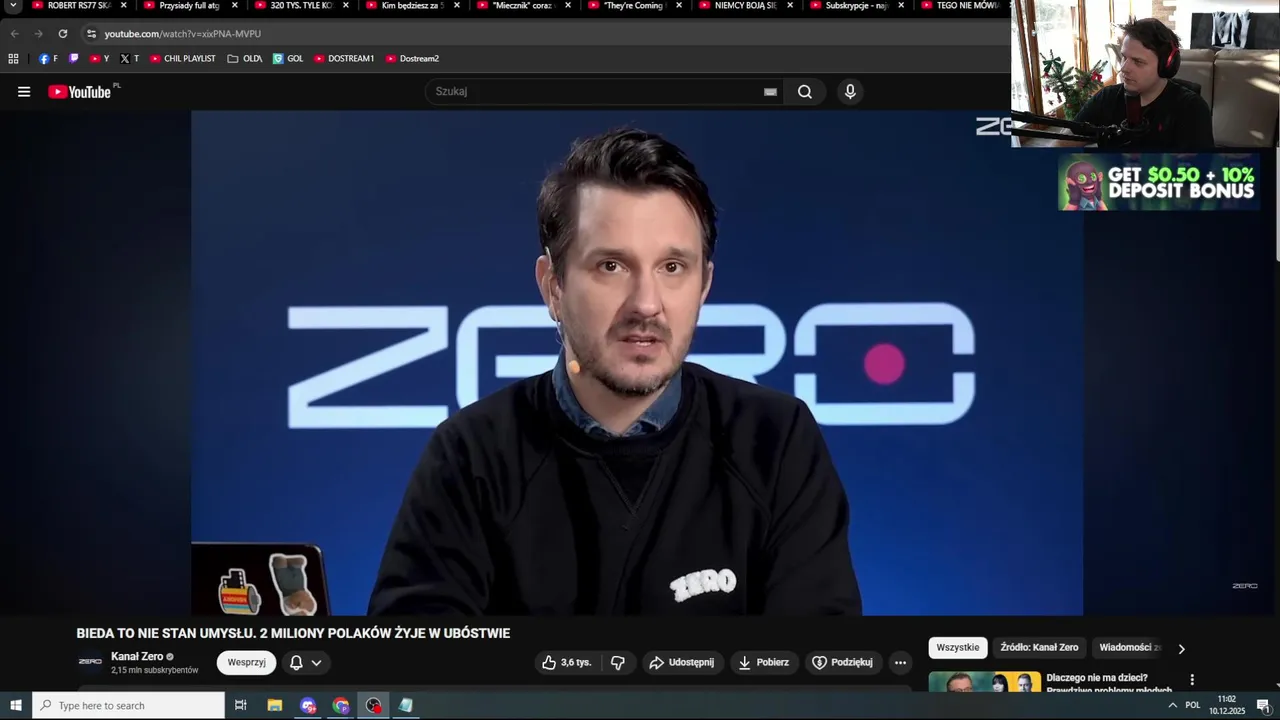1280x720 pixels.
Task: Open the apps grid in bookmarks bar
Action: 13,59
